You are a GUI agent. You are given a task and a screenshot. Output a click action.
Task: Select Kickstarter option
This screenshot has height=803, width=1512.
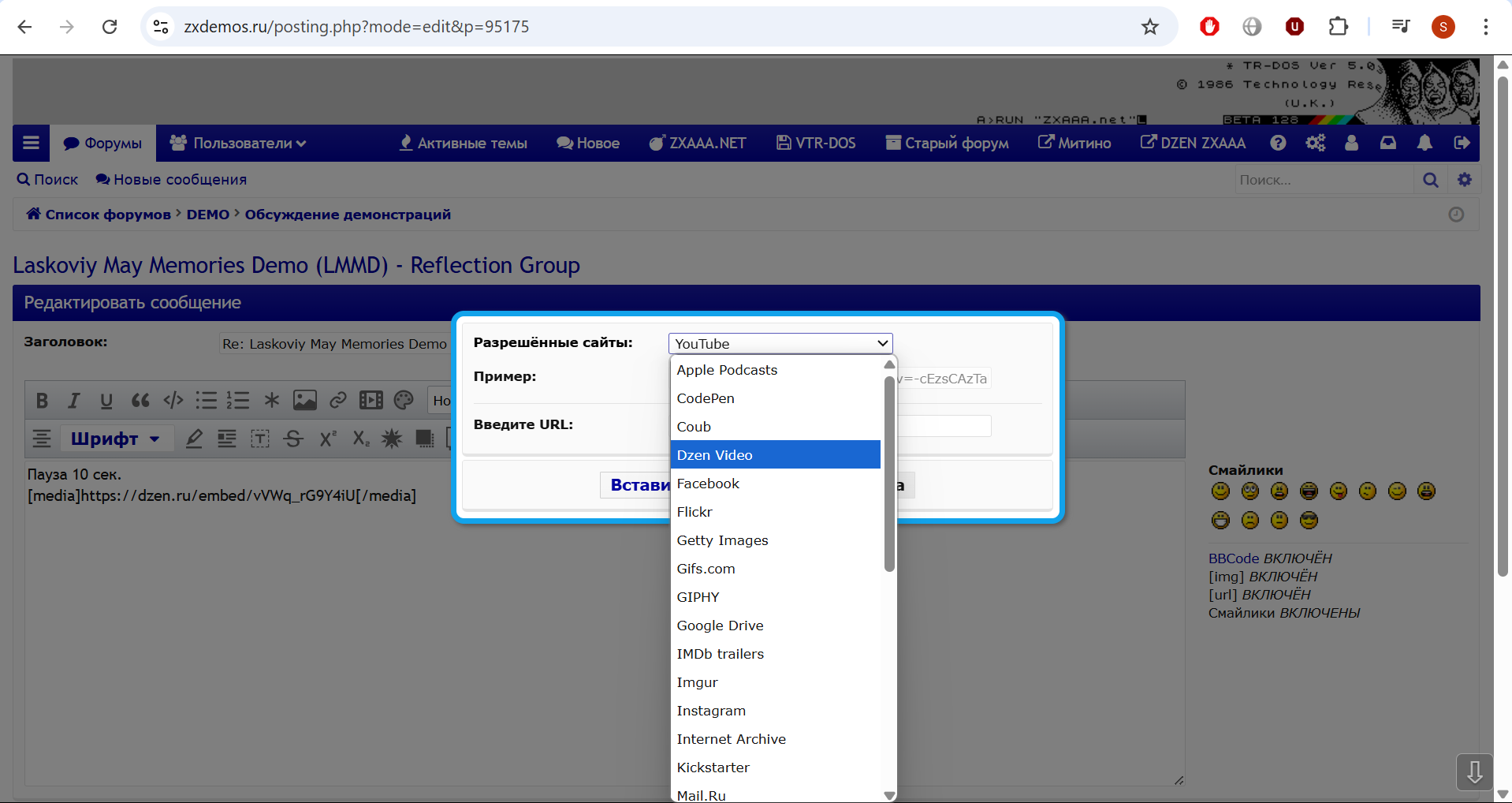[776, 768]
